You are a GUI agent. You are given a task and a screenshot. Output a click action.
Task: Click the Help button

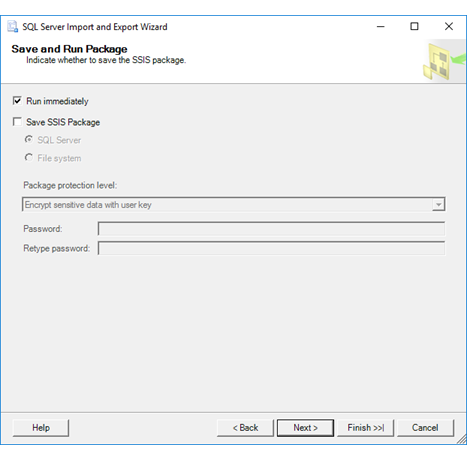[41, 428]
